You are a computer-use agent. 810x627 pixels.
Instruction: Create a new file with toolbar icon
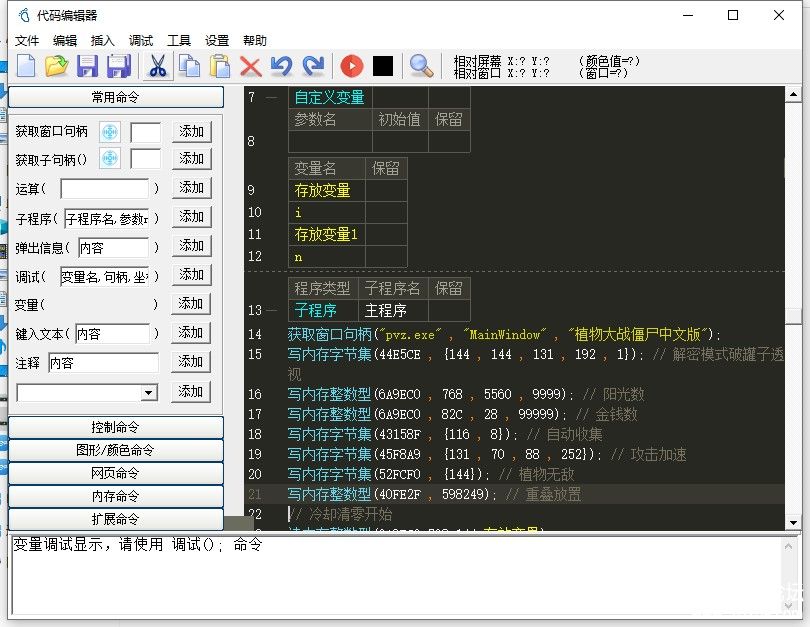pos(26,66)
